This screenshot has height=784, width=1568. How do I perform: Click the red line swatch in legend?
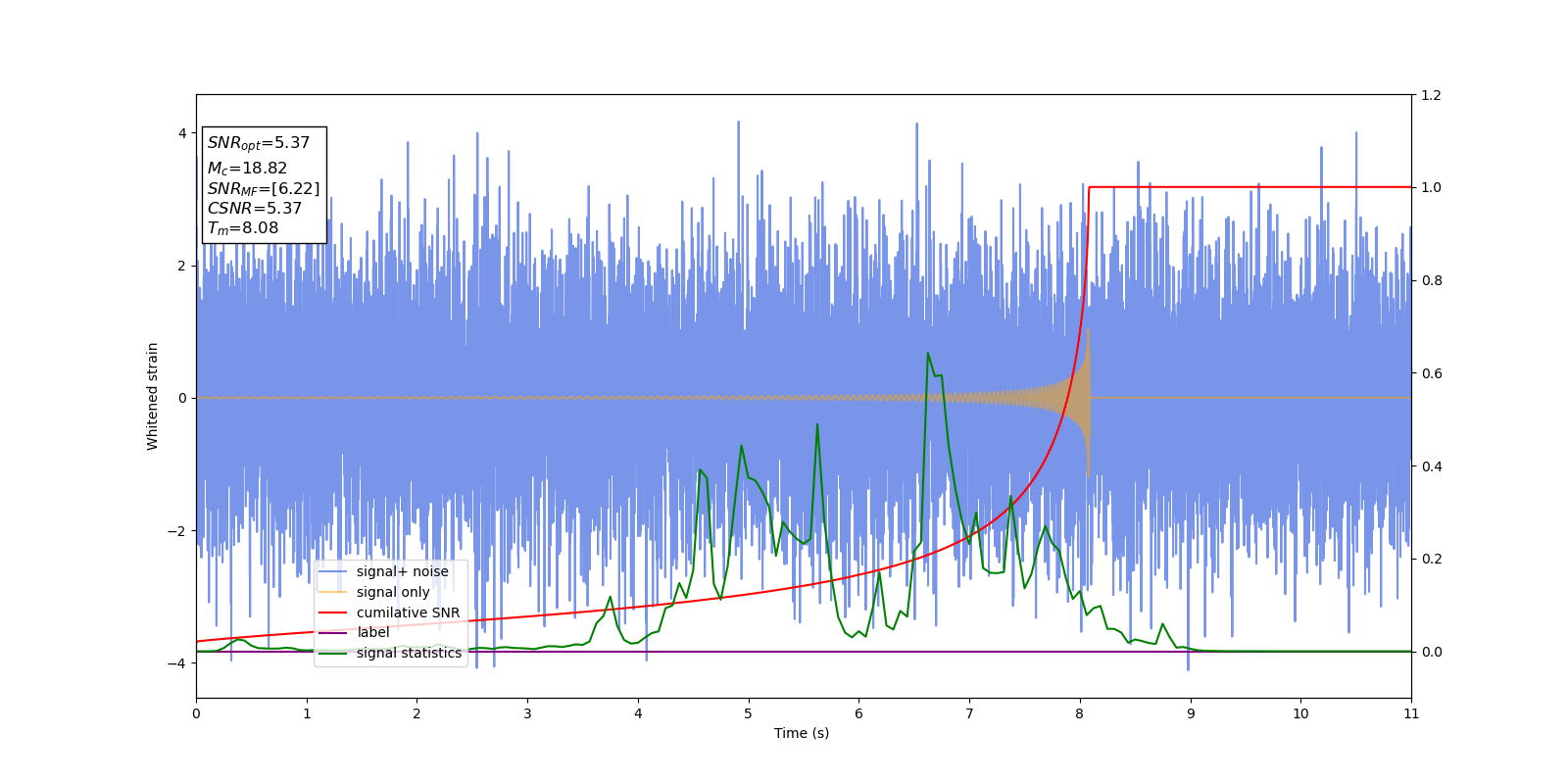click(333, 612)
